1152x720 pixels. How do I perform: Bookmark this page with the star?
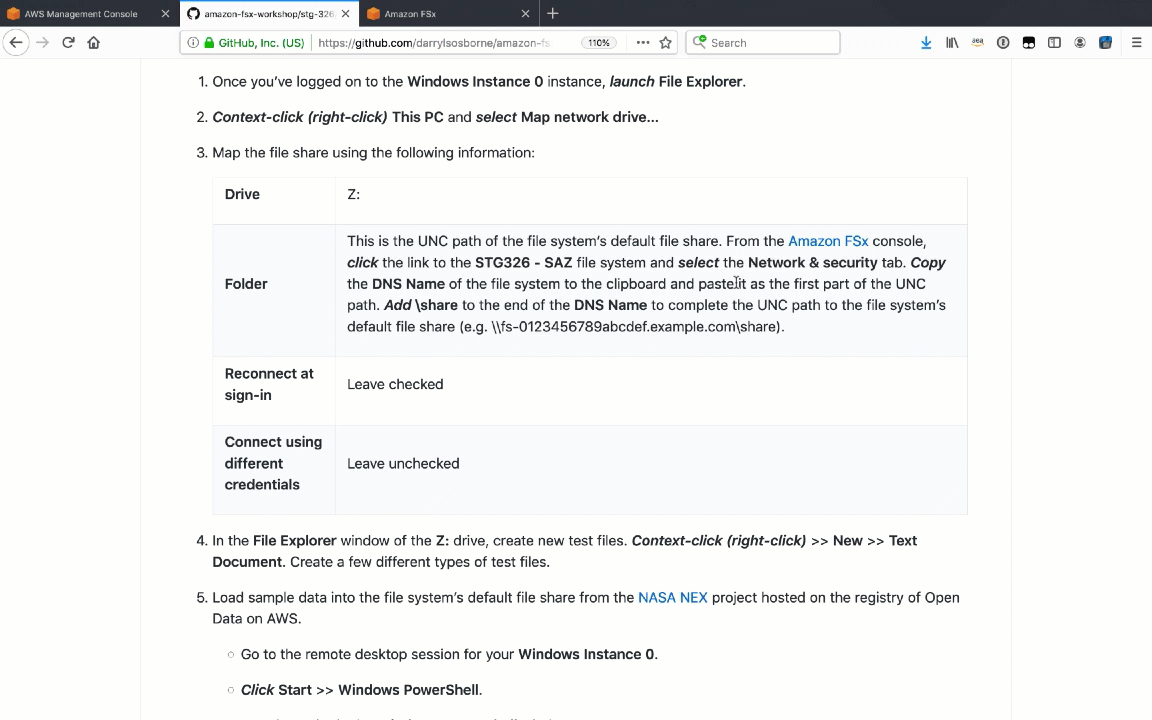(x=666, y=43)
